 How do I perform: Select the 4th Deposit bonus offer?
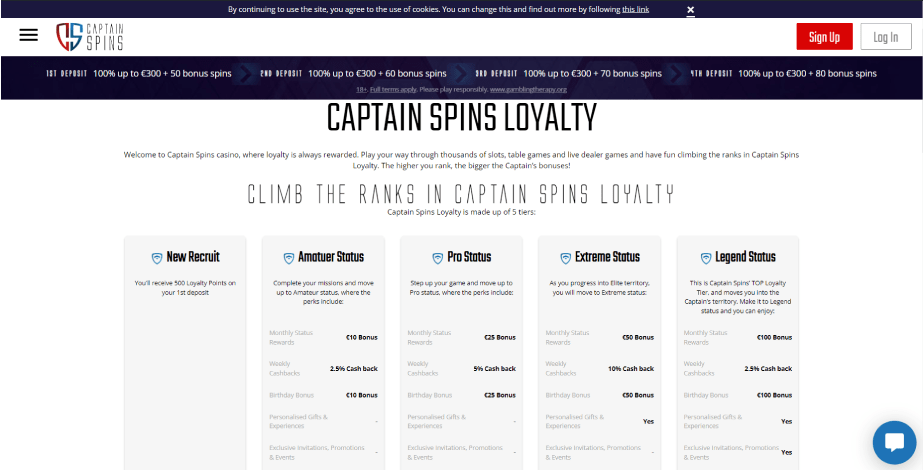784,74
